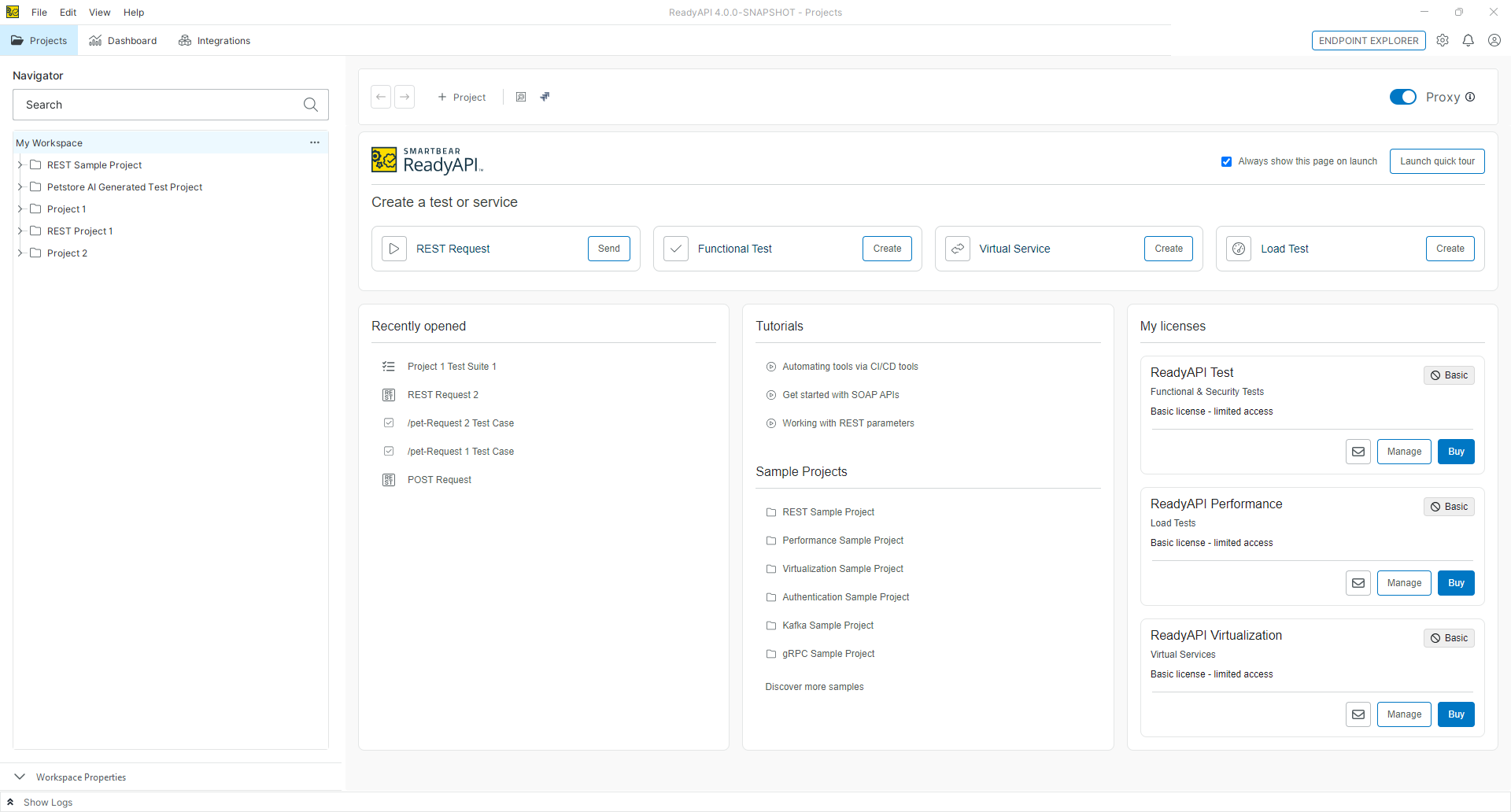This screenshot has width=1511, height=812.
Task: Expand the Petstore AI Generated Test Project node
Action: [20, 187]
